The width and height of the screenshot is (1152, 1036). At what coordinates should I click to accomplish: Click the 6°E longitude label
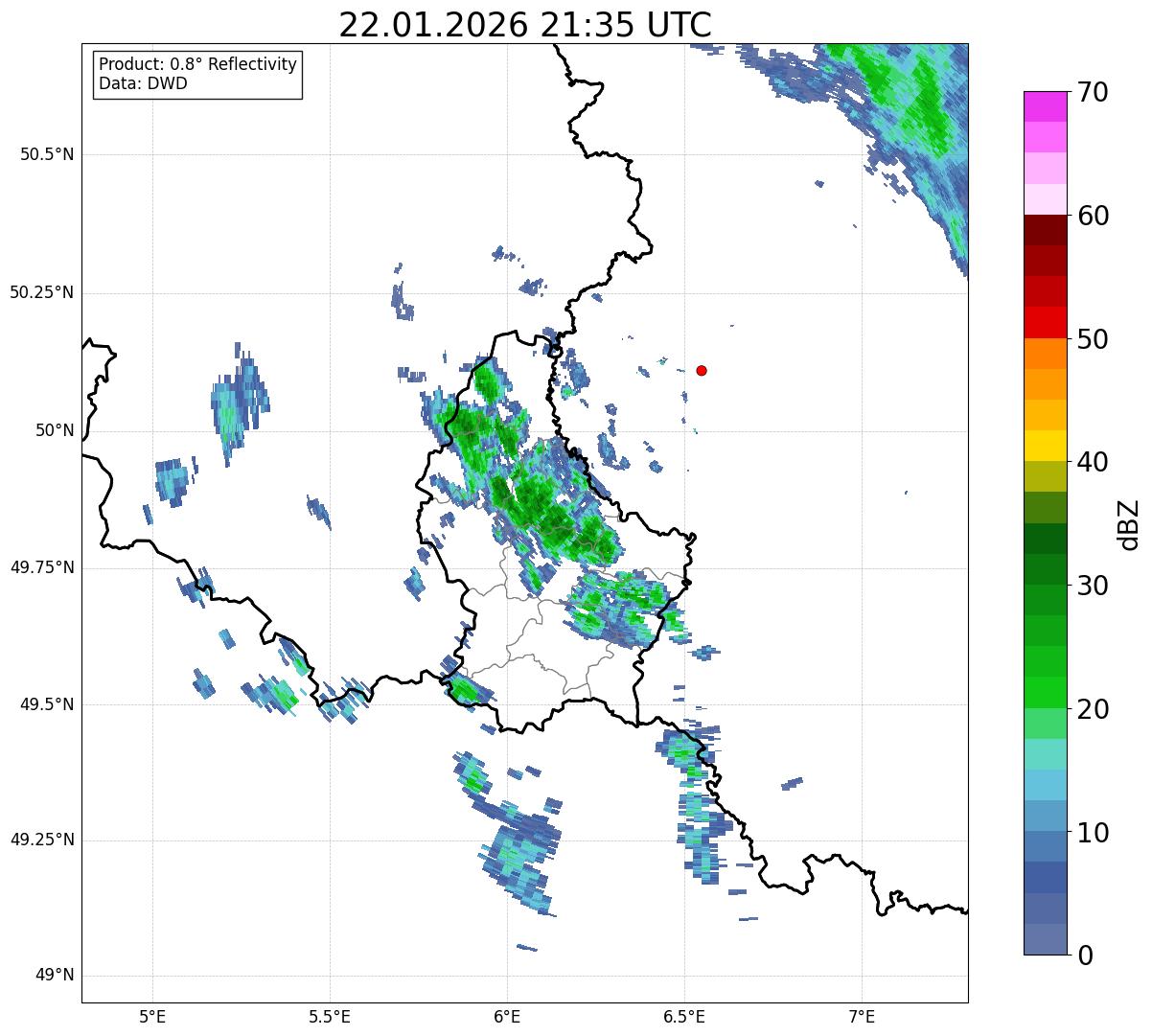click(507, 1017)
